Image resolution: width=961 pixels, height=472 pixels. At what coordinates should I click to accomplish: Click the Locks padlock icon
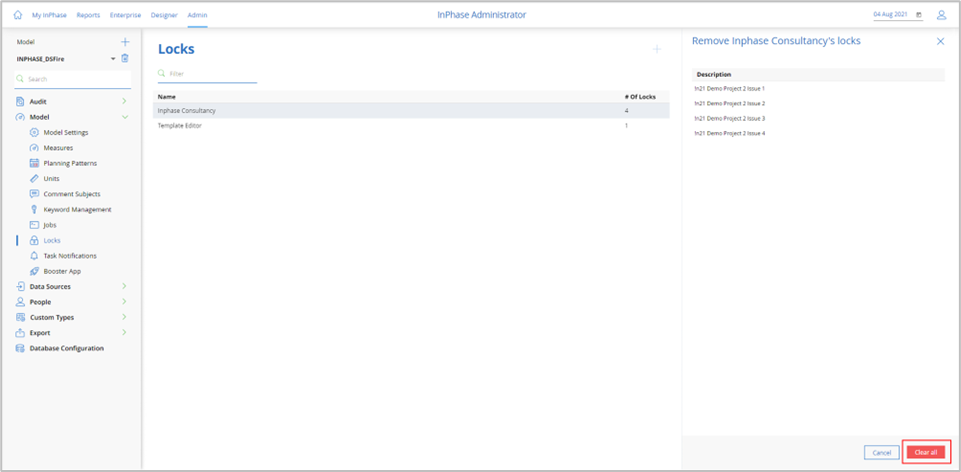click(x=34, y=240)
